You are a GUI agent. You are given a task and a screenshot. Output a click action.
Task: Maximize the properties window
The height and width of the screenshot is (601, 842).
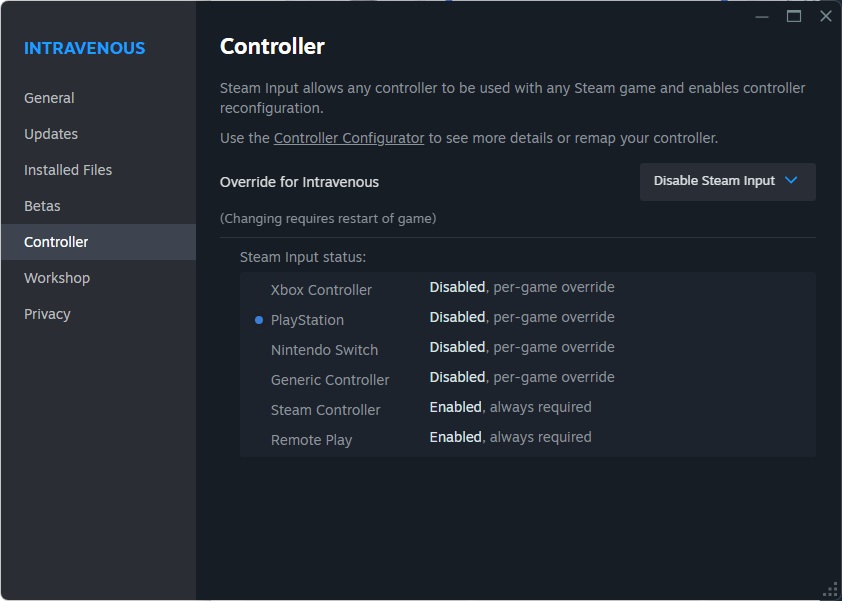pos(794,16)
